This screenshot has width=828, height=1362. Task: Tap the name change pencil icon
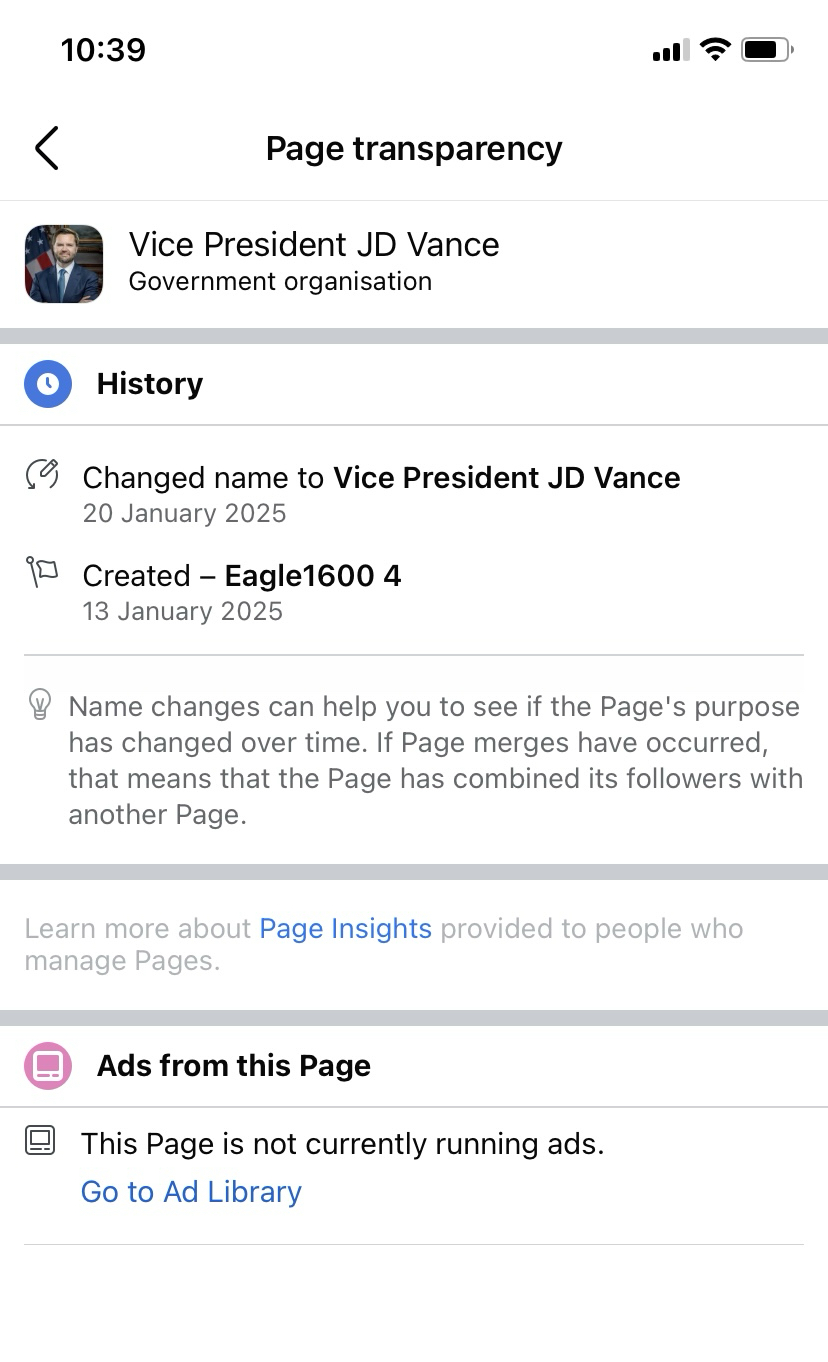coord(42,475)
